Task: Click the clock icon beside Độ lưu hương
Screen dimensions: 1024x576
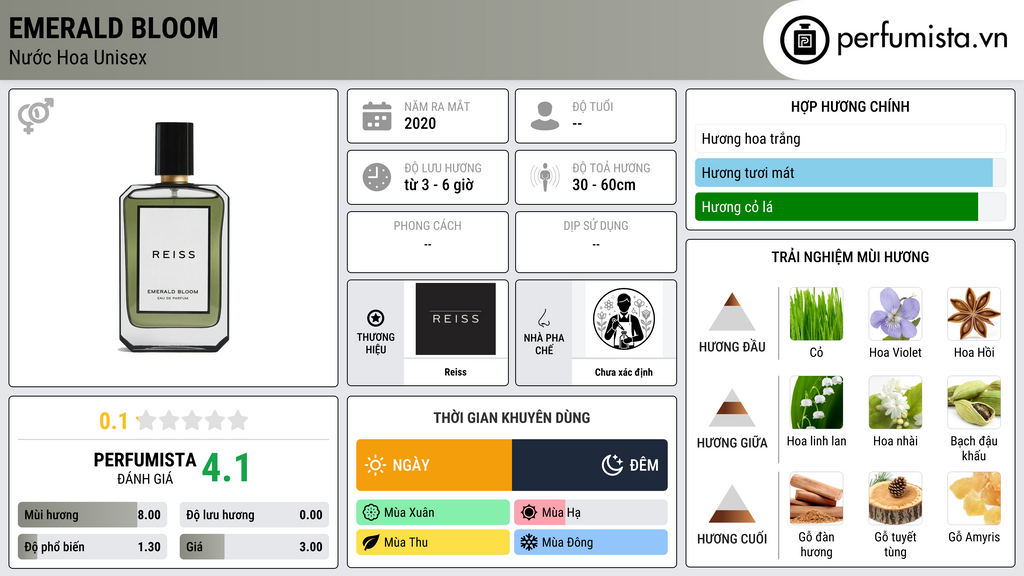Action: click(x=377, y=177)
